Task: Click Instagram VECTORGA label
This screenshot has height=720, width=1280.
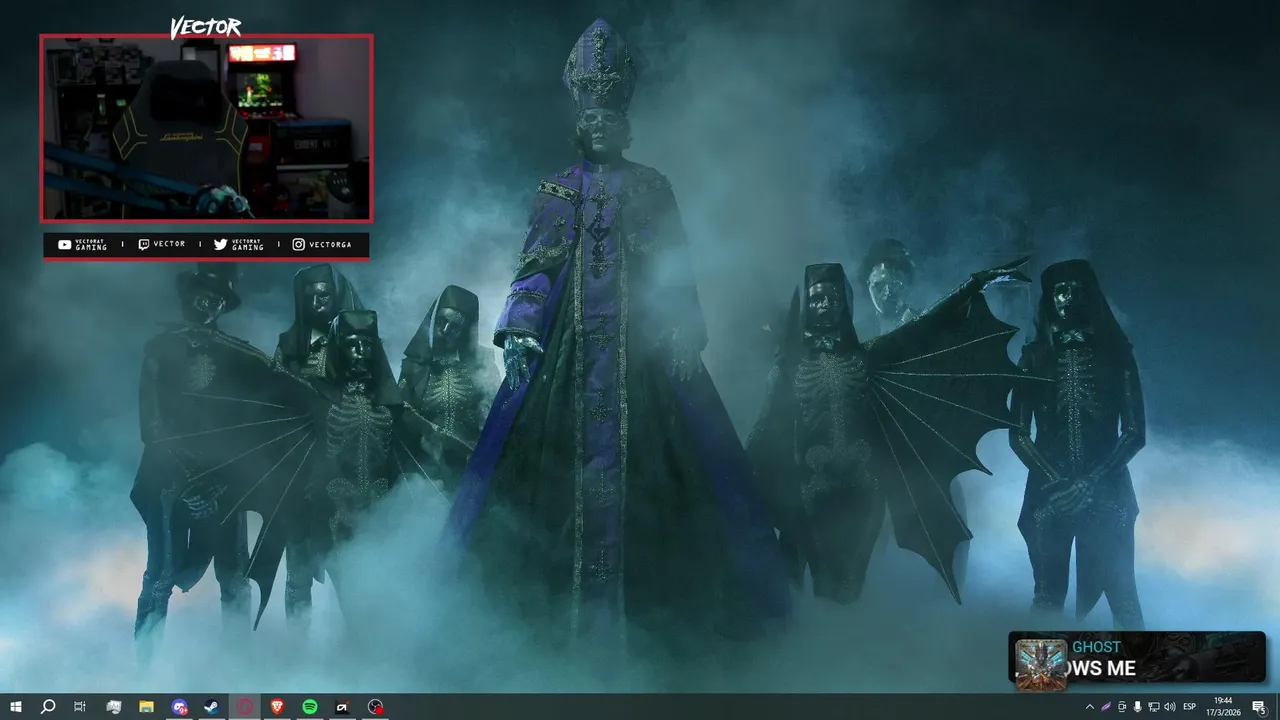Action: pyautogui.click(x=322, y=245)
